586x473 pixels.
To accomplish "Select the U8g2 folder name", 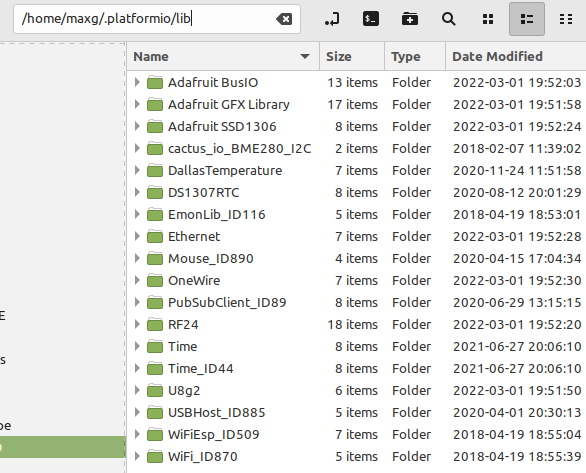I will pos(184,391).
